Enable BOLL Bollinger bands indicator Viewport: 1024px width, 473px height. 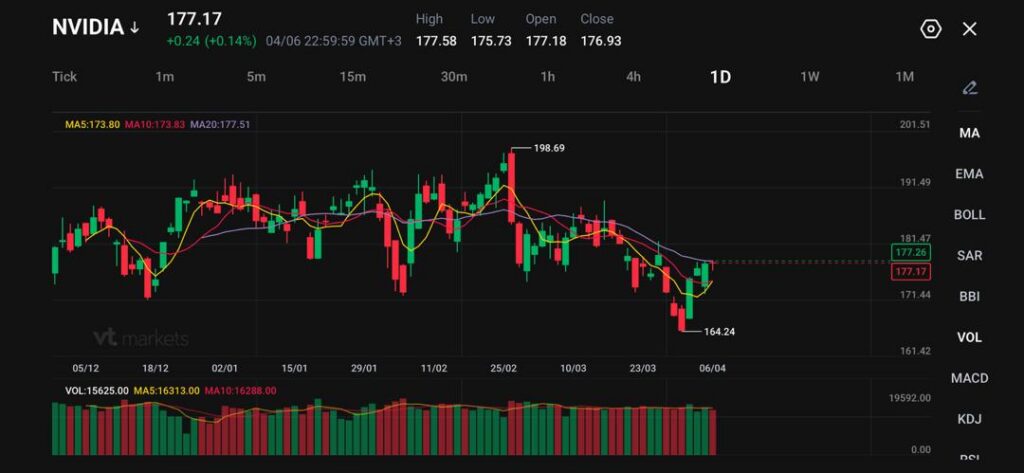(969, 215)
